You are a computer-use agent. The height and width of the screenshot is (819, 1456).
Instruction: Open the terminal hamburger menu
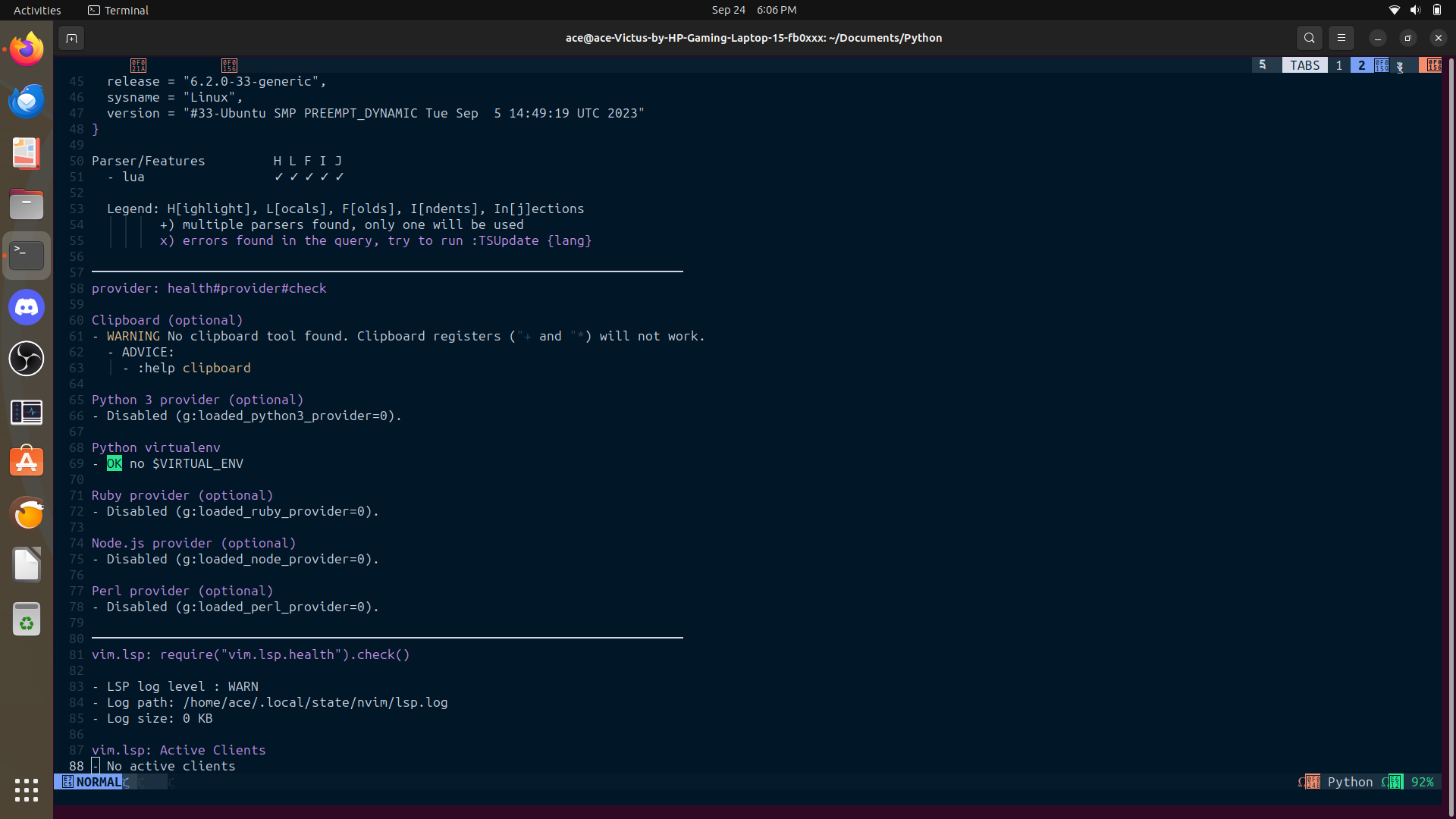click(x=1341, y=38)
